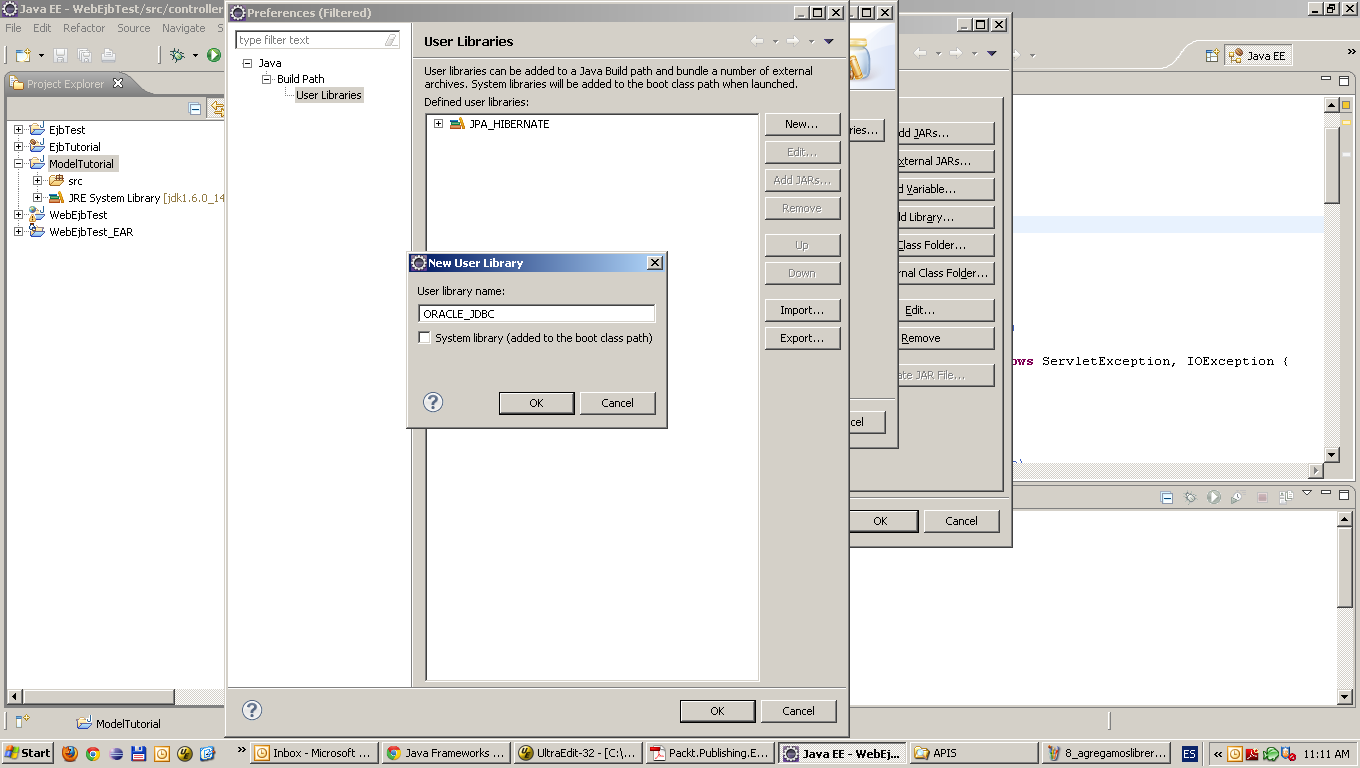Image resolution: width=1360 pixels, height=768 pixels.
Task: Launch Debug using the bug toolbar icon
Action: tap(178, 55)
